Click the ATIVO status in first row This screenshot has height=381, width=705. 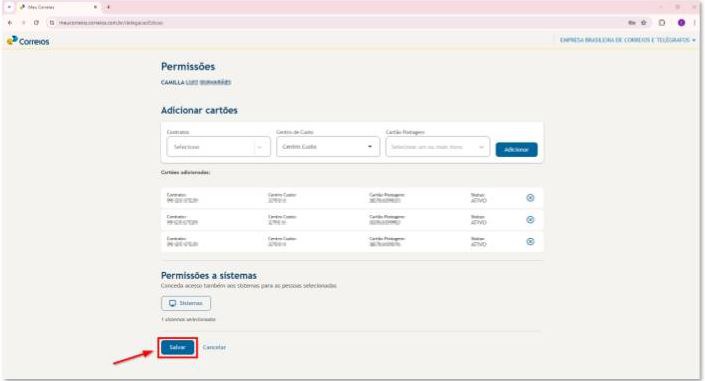point(478,201)
